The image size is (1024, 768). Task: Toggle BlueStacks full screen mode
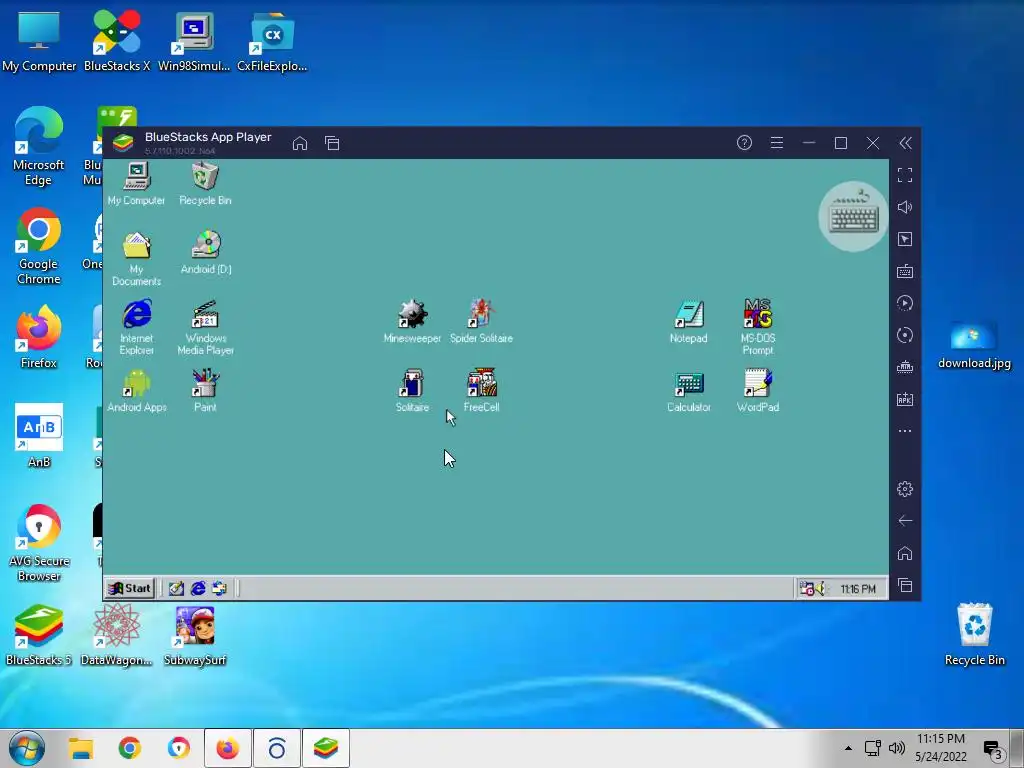click(904, 175)
